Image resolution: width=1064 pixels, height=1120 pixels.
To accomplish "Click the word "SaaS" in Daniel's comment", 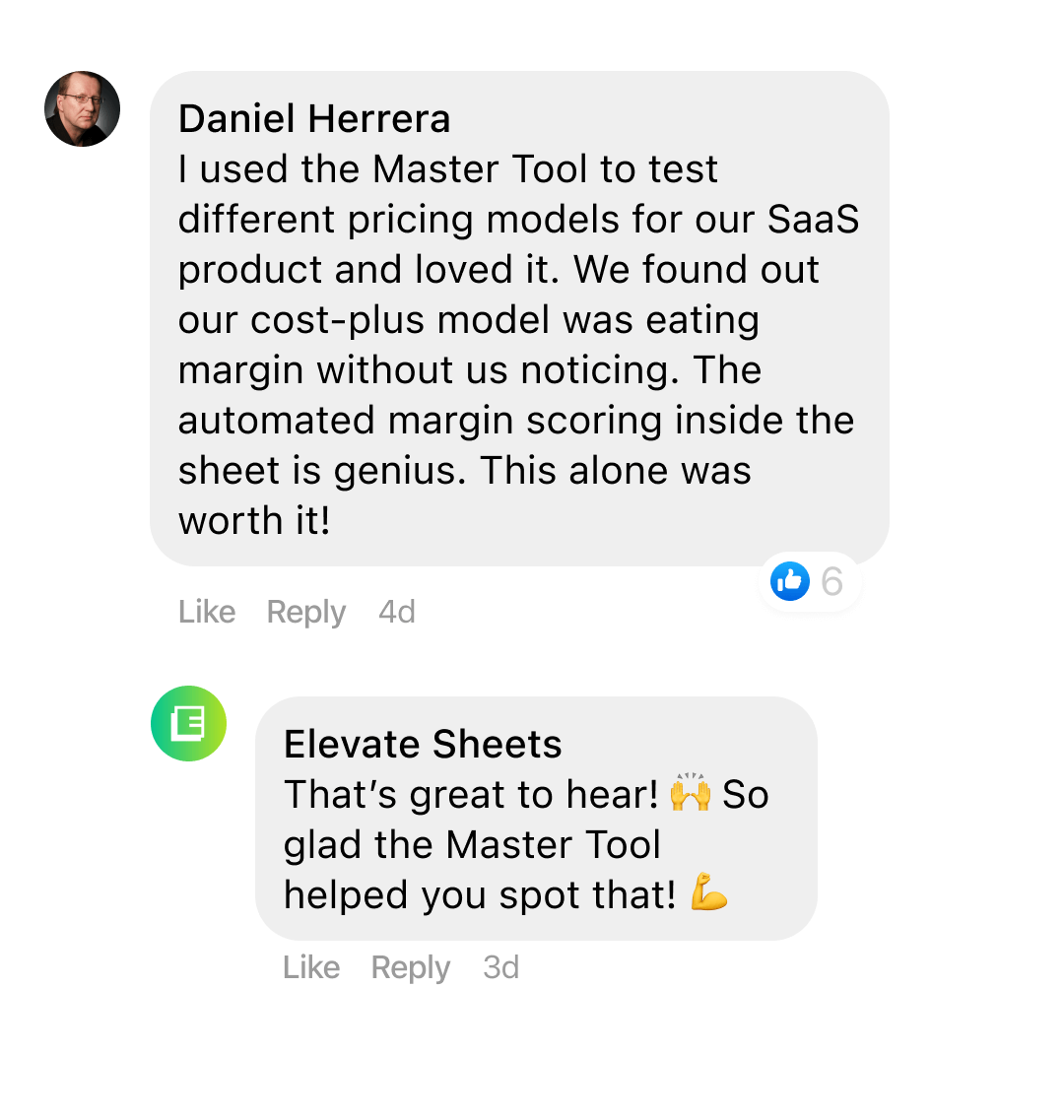I will pos(813,220).
